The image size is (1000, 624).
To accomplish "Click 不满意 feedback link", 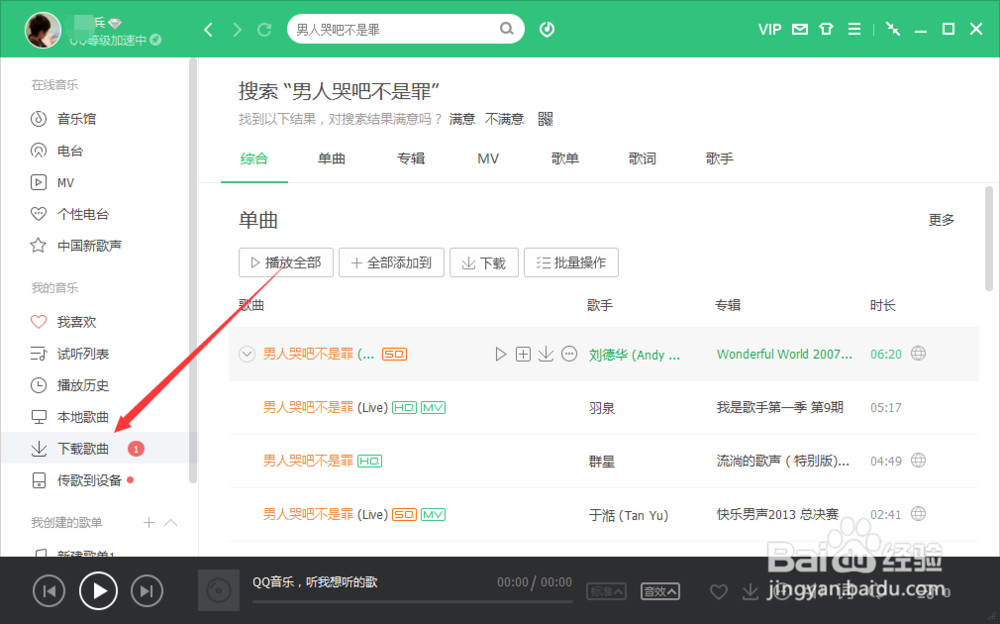I will 504,119.
